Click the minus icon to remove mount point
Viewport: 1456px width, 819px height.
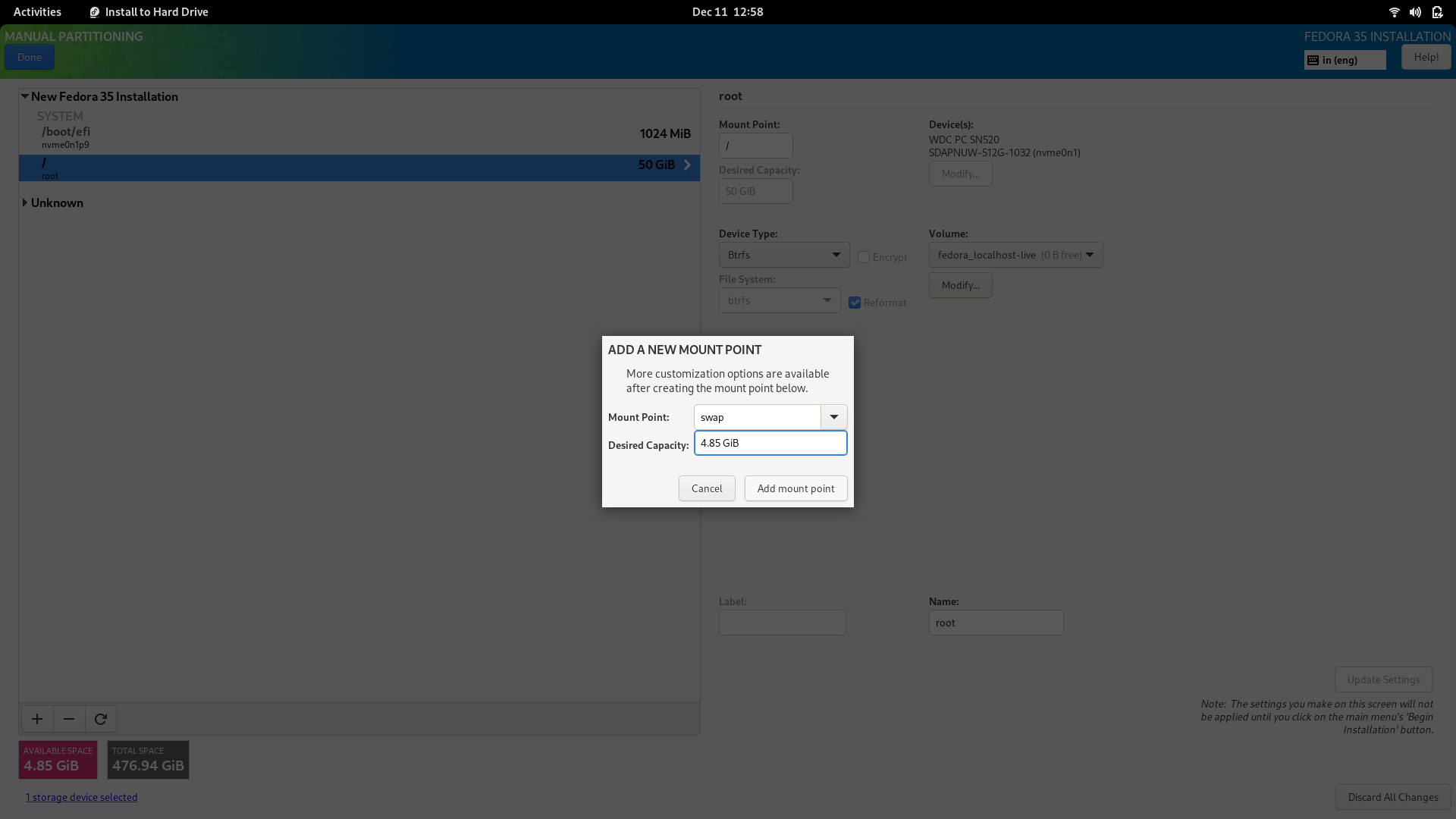(x=69, y=719)
